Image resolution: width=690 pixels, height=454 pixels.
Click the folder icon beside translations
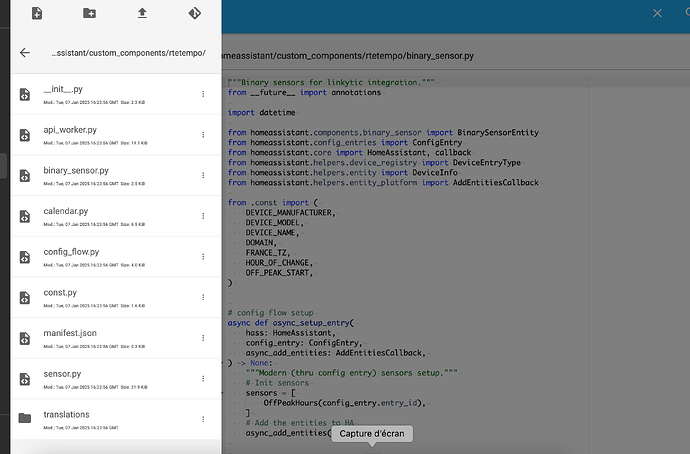click(25, 418)
